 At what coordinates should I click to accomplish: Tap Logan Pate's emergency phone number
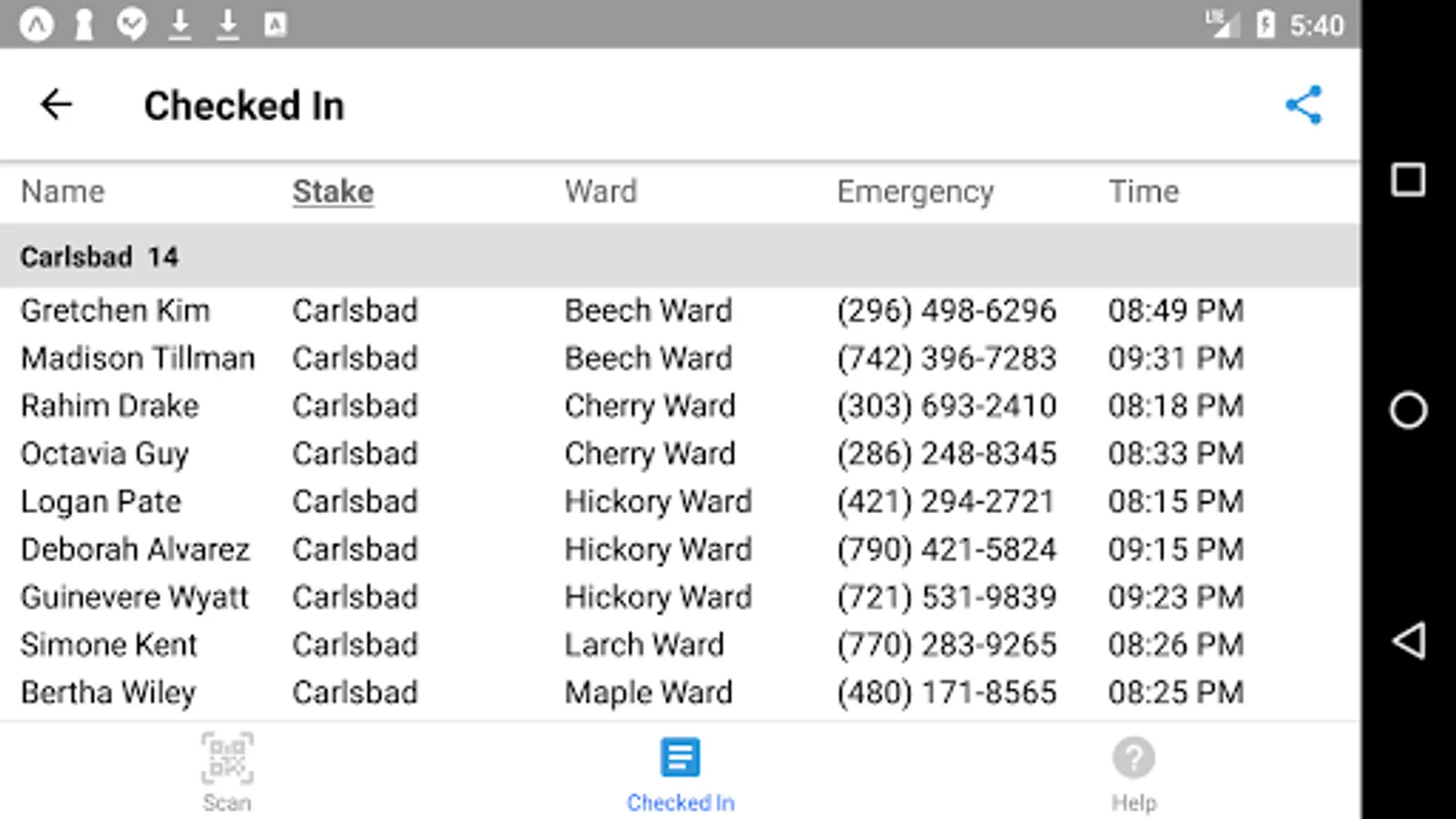(946, 501)
